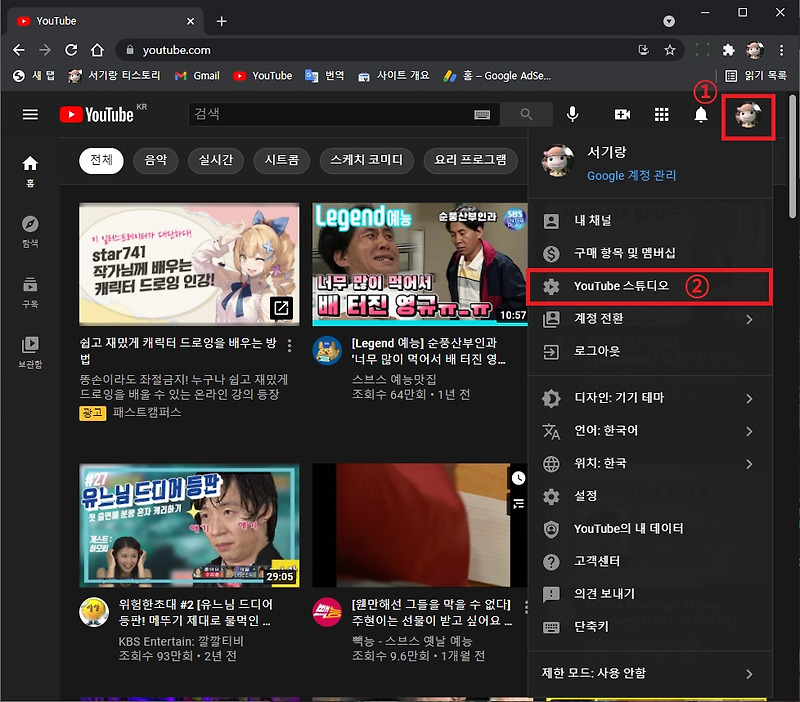Open YouTube bookmark in bookmarks bar
This screenshot has width=800, height=702.
(x=263, y=76)
